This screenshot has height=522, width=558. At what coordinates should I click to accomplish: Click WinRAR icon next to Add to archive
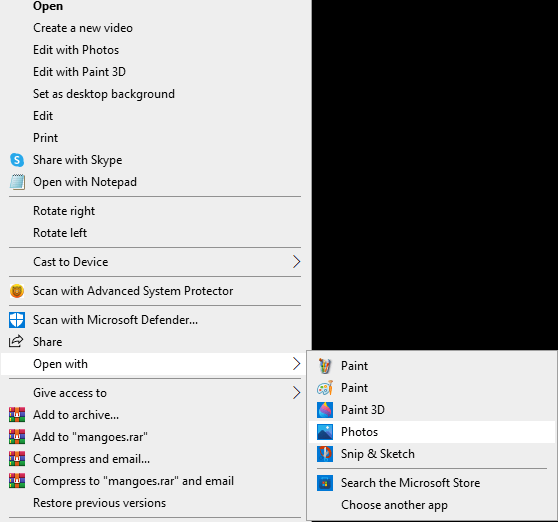[x=17, y=415]
